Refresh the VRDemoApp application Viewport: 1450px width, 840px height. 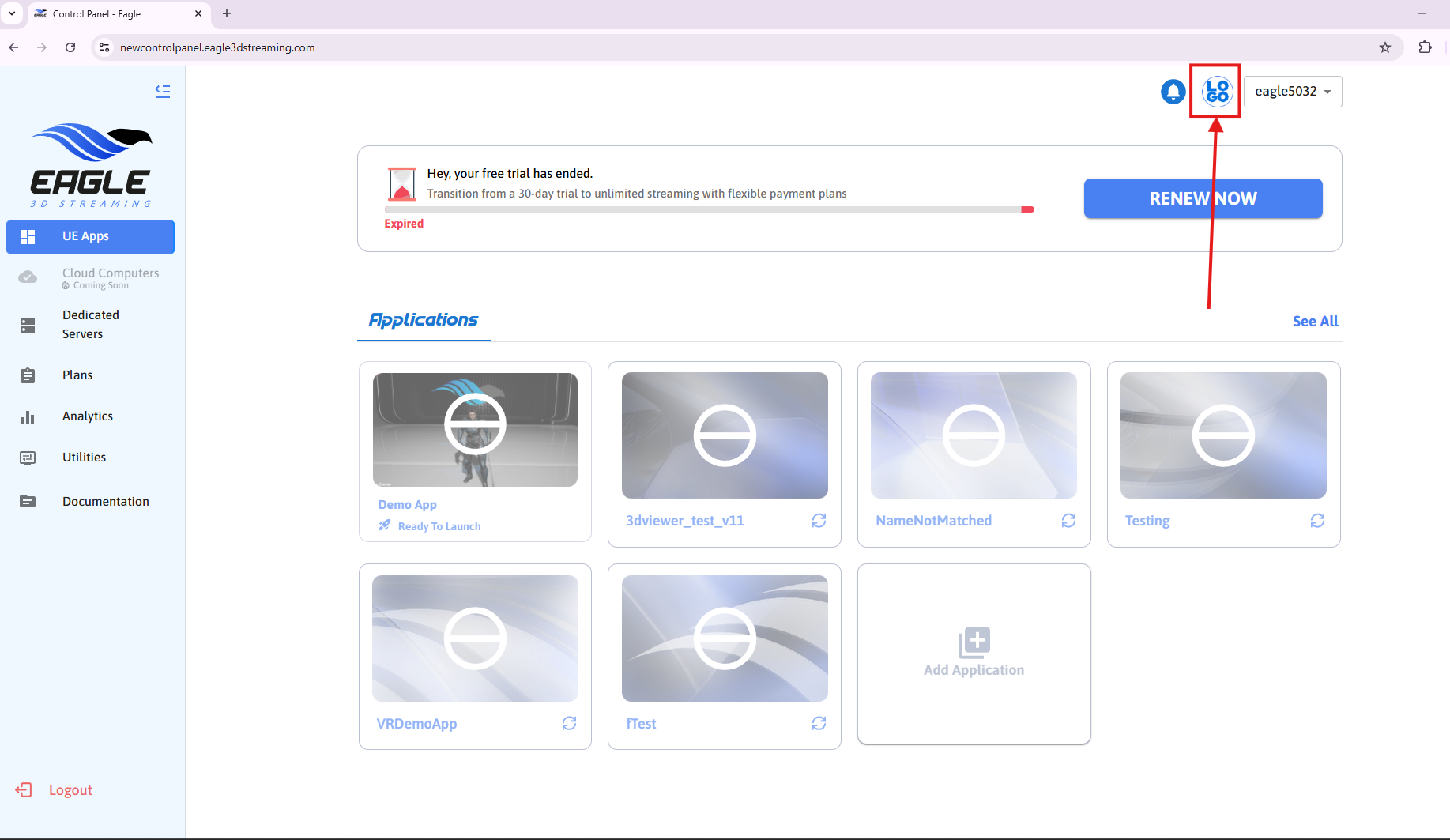pyautogui.click(x=569, y=723)
